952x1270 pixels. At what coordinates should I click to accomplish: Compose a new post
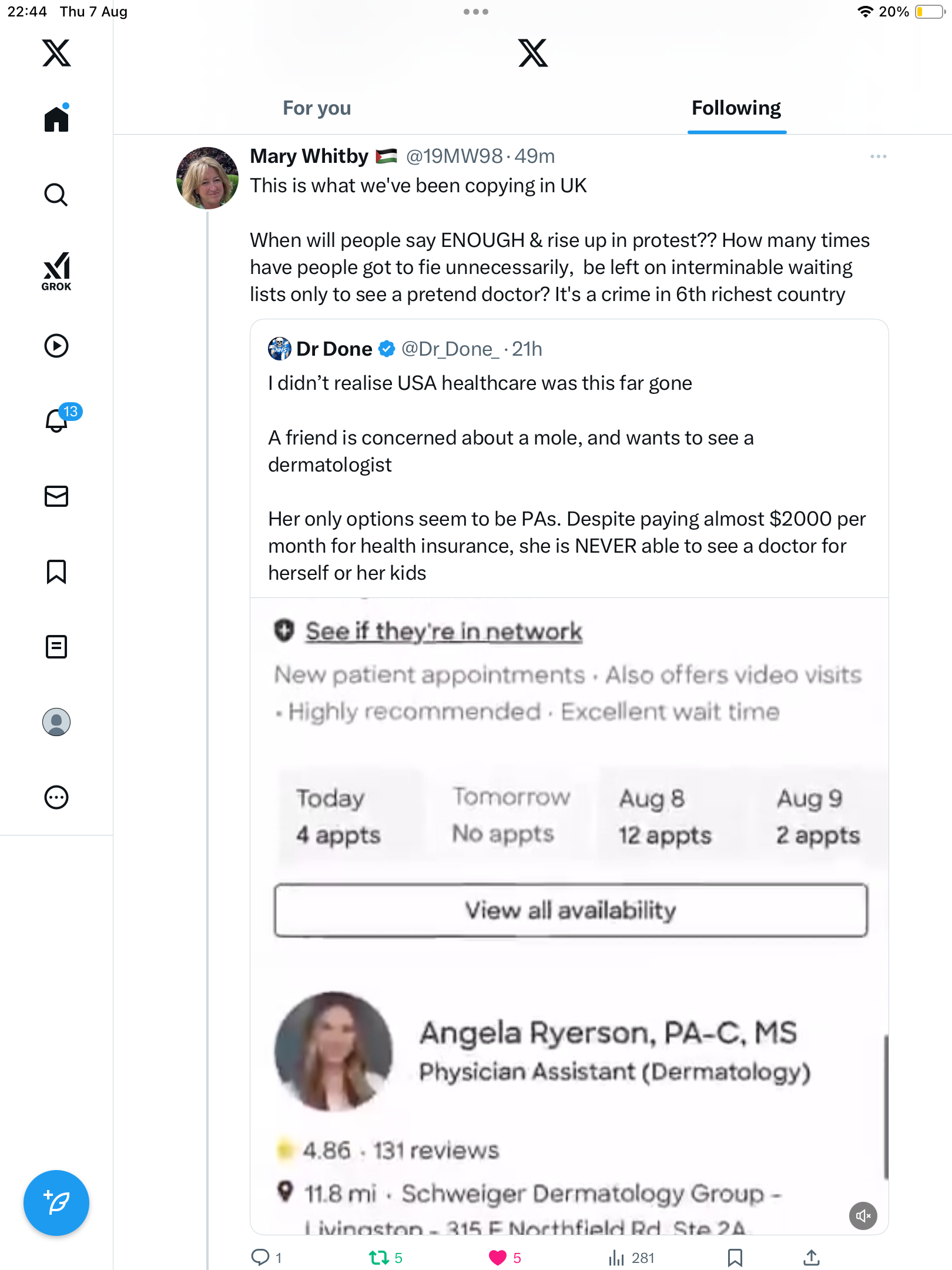point(56,1202)
